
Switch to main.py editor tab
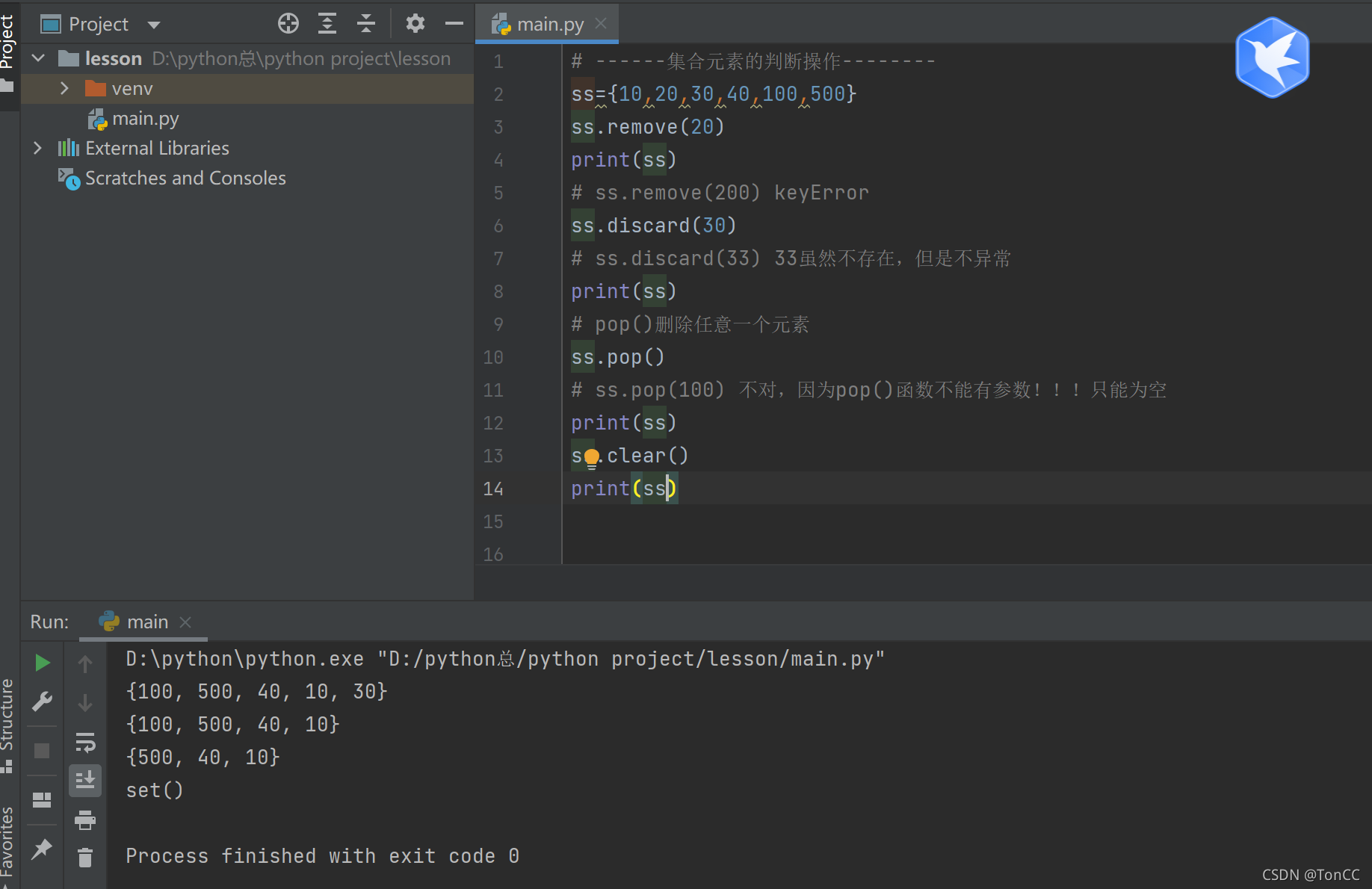click(x=549, y=24)
